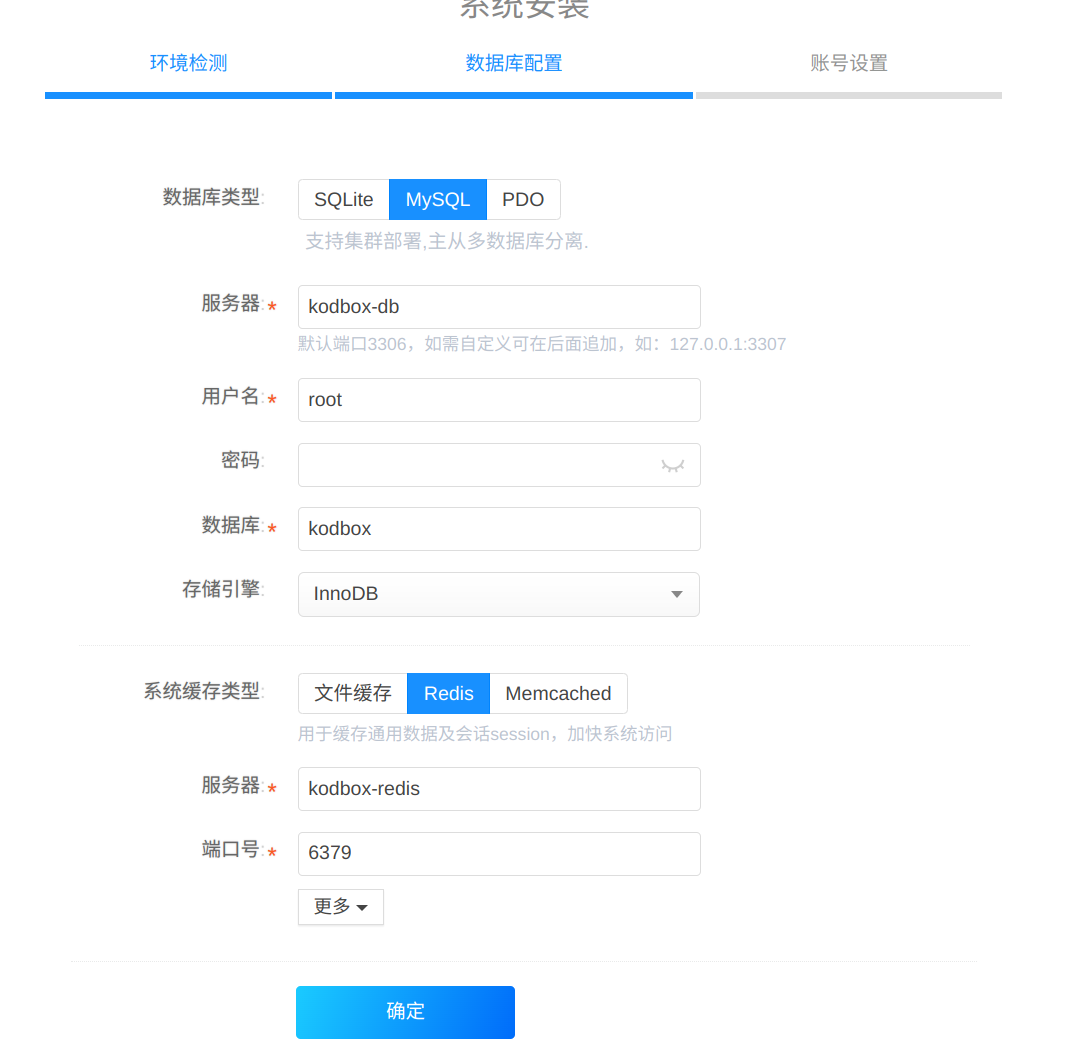Click the 确定 confirm button
Image resolution: width=1083 pixels, height=1041 pixels.
pyautogui.click(x=405, y=1012)
